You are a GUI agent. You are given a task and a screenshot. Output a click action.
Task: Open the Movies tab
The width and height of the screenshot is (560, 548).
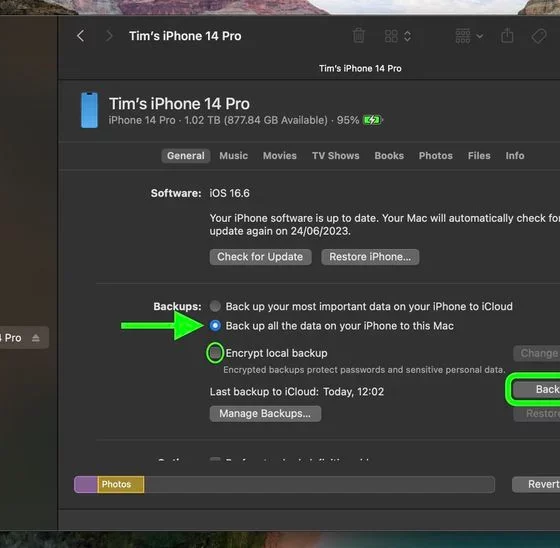coord(280,156)
